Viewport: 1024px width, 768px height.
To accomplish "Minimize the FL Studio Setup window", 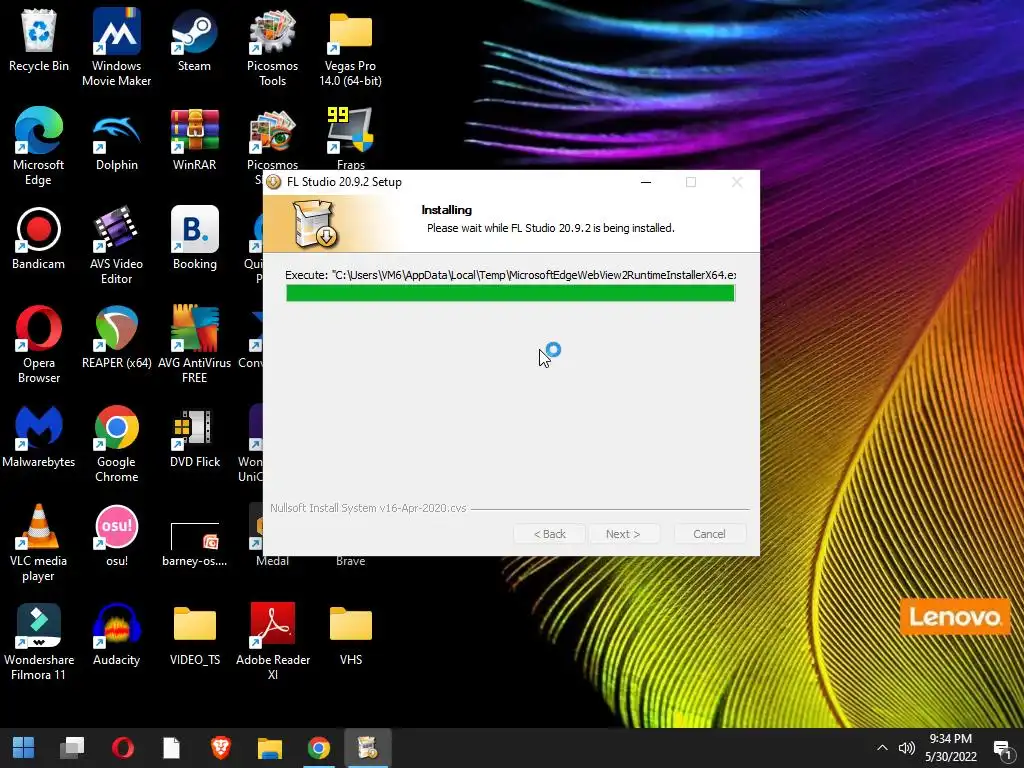I will click(646, 182).
